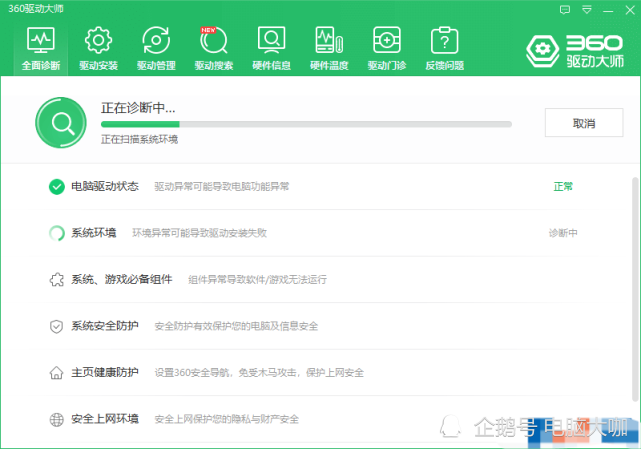Click the shield icon for 系统安全防护

(56, 326)
